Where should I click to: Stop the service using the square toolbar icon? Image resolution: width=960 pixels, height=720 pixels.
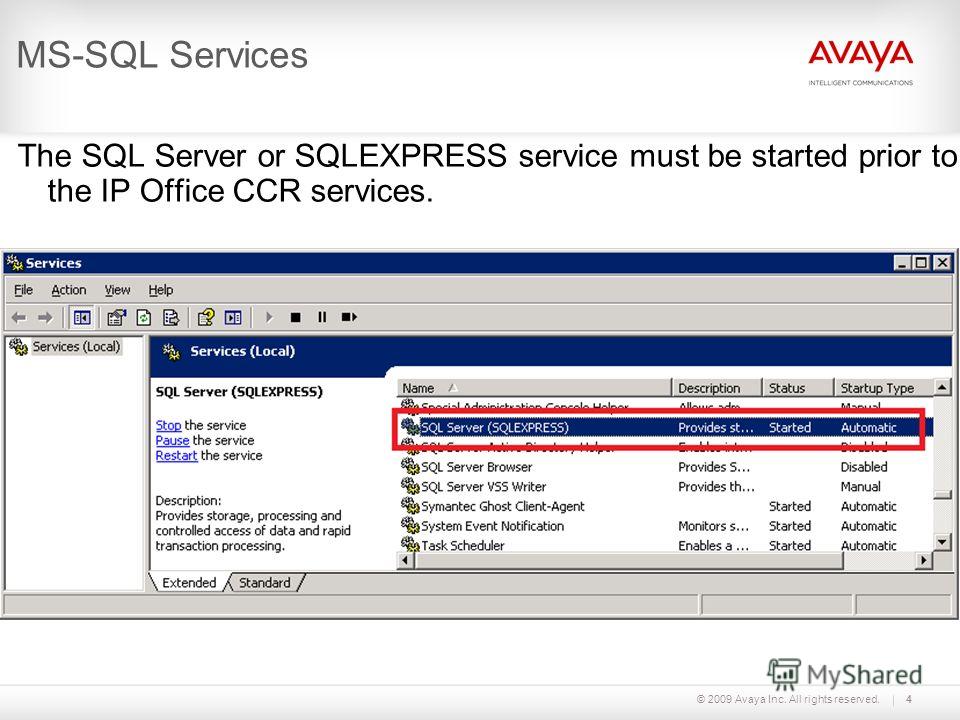(295, 317)
